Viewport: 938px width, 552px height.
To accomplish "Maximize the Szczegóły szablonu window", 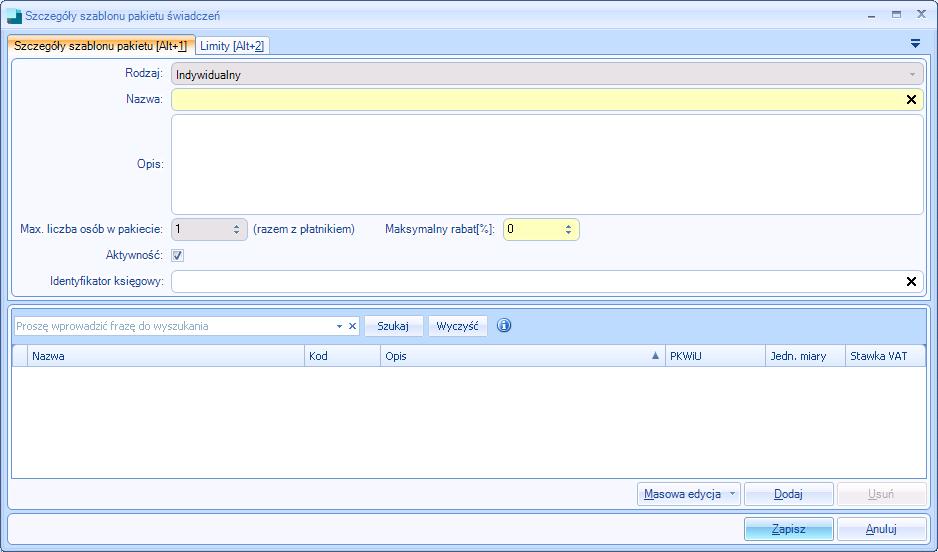I will click(896, 15).
